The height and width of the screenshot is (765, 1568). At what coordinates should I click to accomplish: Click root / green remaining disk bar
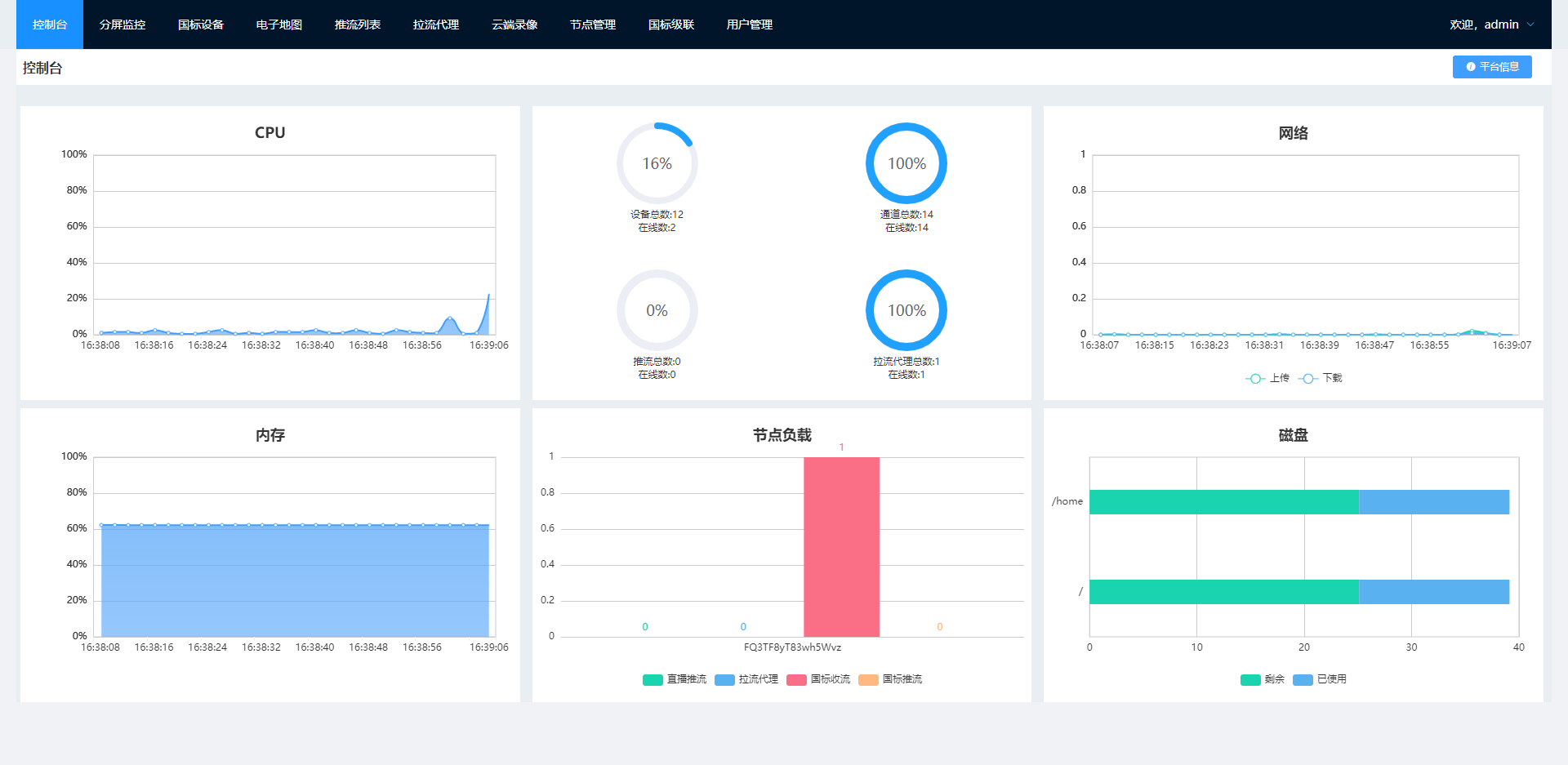(x=1224, y=592)
